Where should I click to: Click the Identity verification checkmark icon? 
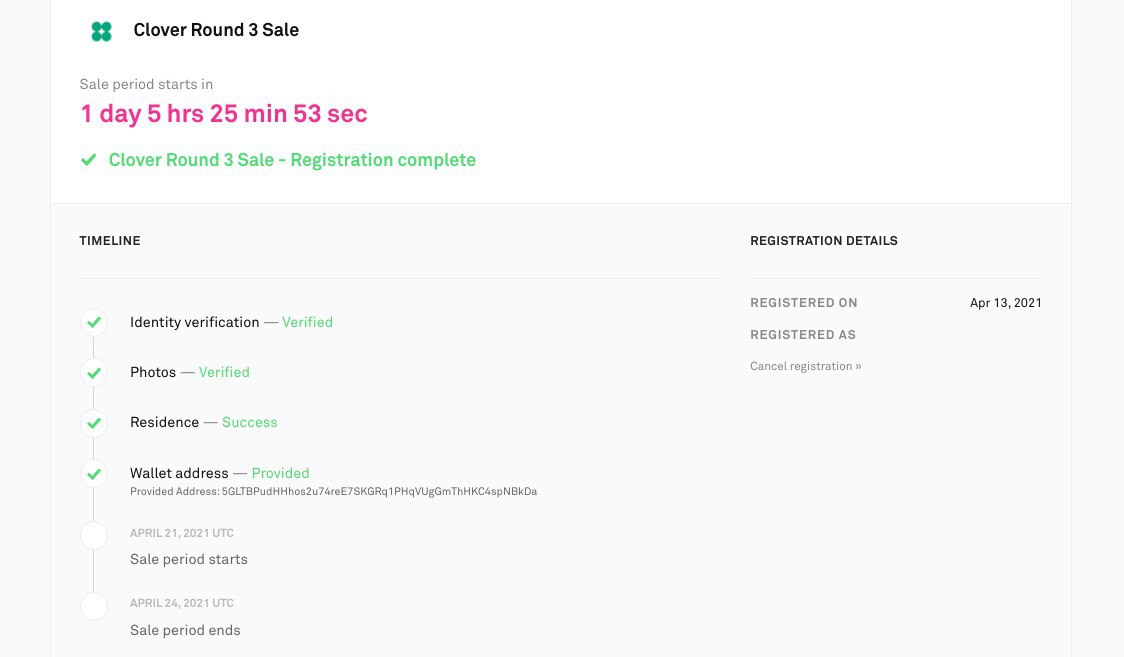coord(94,322)
